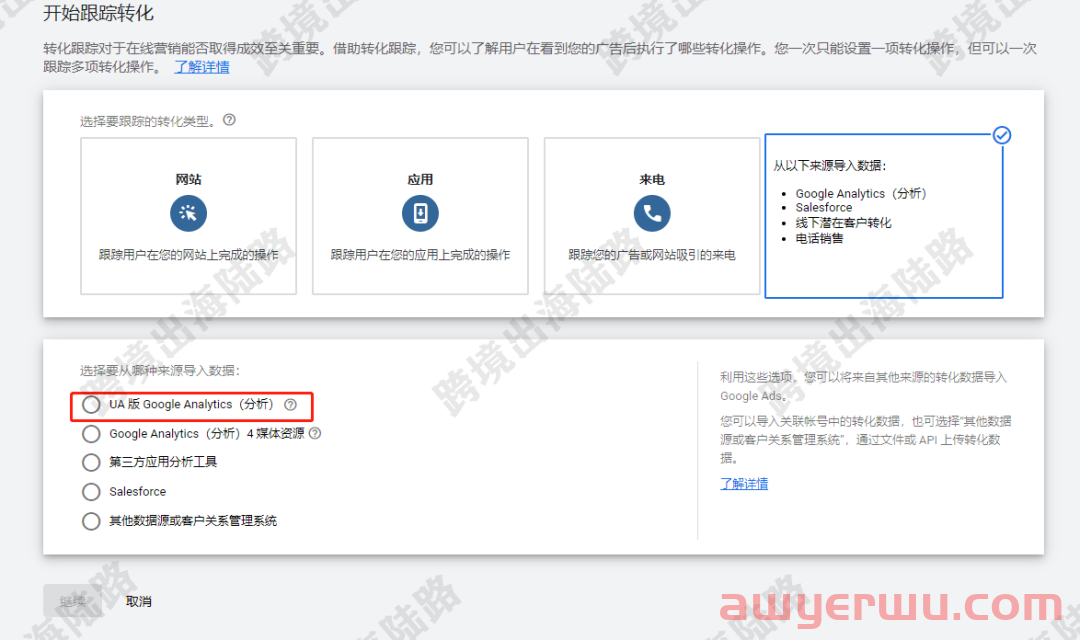1080x640 pixels.
Task: Click the 取消 button
Action: click(x=138, y=601)
